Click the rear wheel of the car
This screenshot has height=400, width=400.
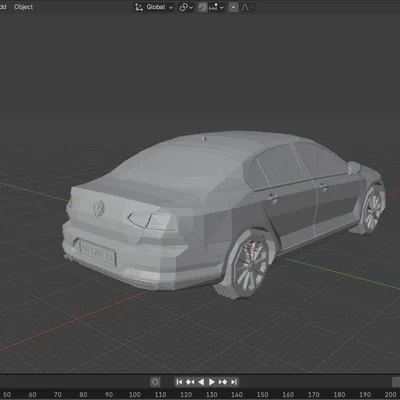click(x=248, y=264)
